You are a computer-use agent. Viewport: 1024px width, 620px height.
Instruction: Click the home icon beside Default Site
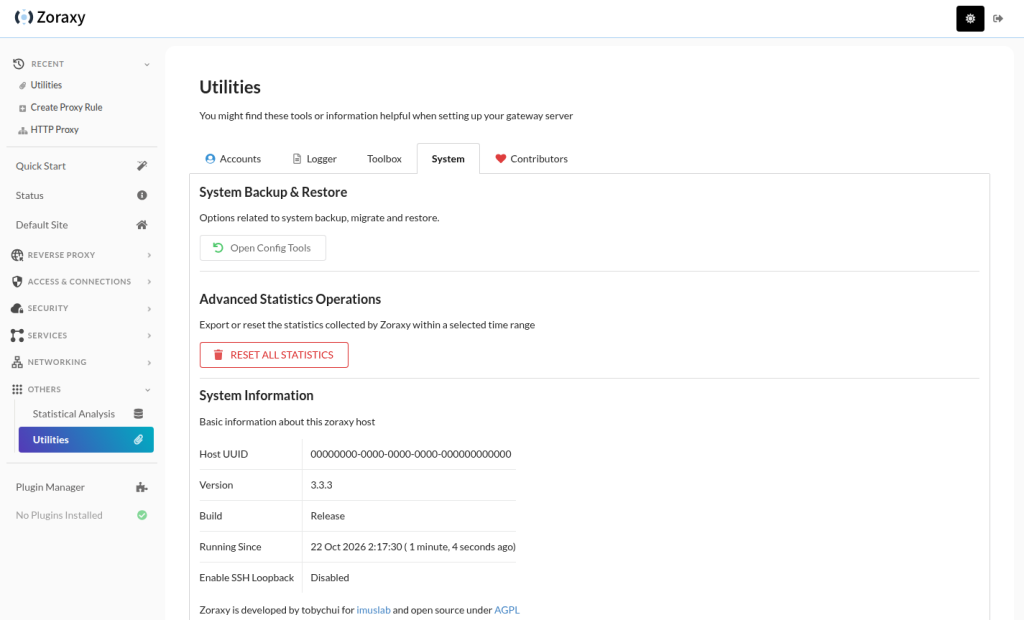[x=142, y=225]
